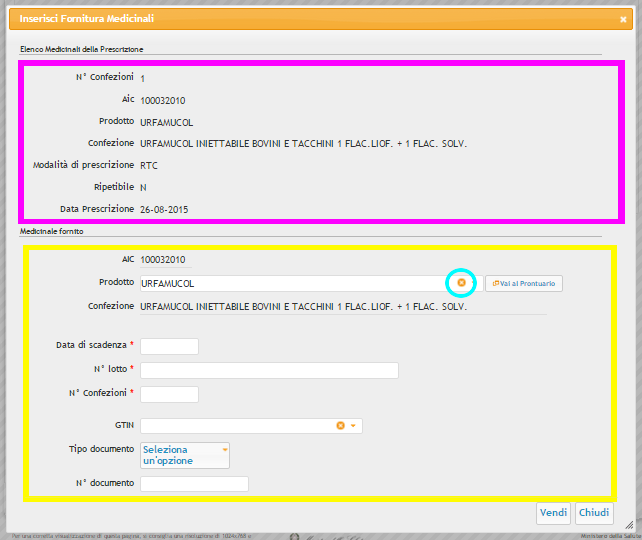
Task: Click the Vai al Prontuario button
Action: coord(524,283)
